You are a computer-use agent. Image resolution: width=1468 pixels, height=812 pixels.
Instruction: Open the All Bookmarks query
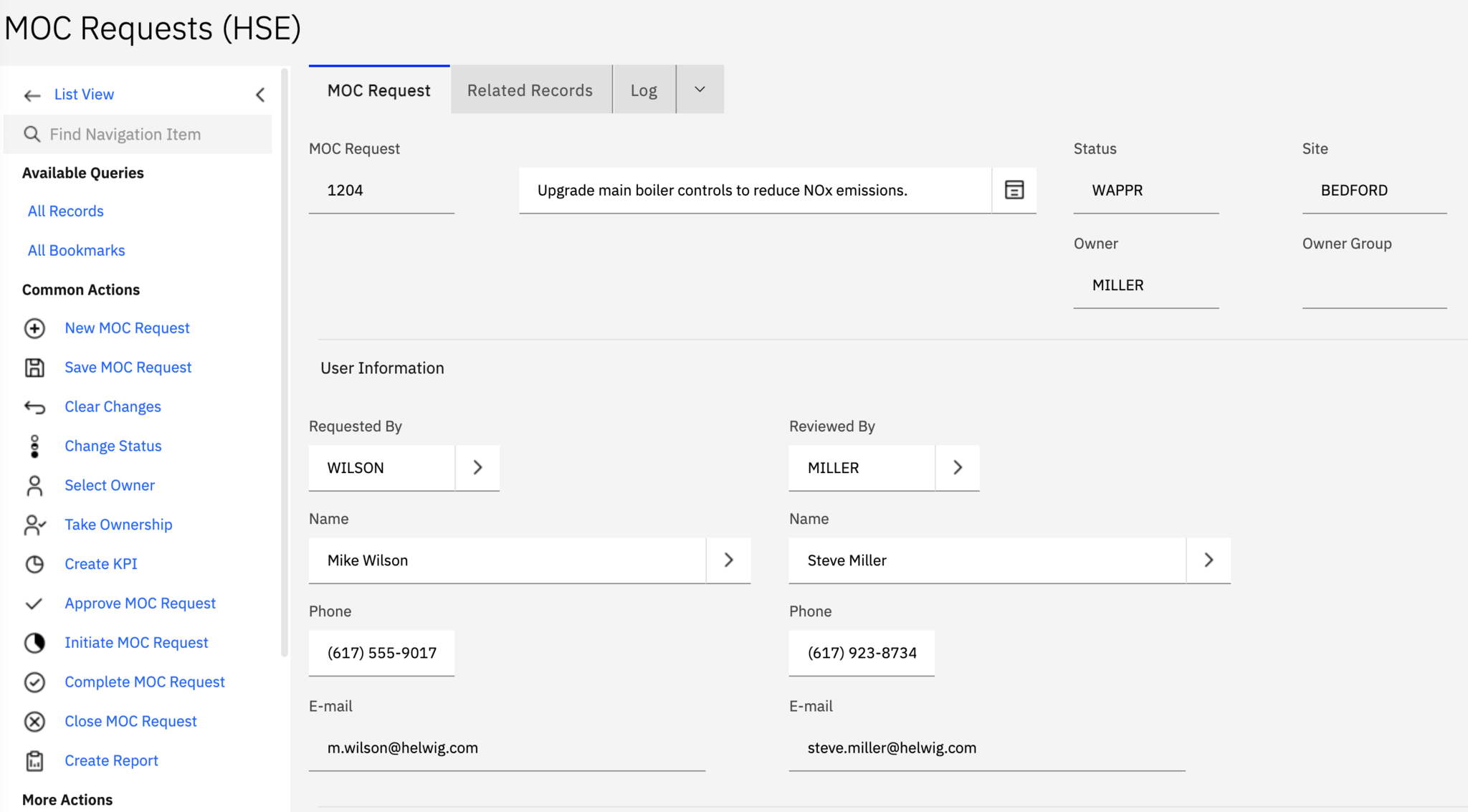click(77, 251)
